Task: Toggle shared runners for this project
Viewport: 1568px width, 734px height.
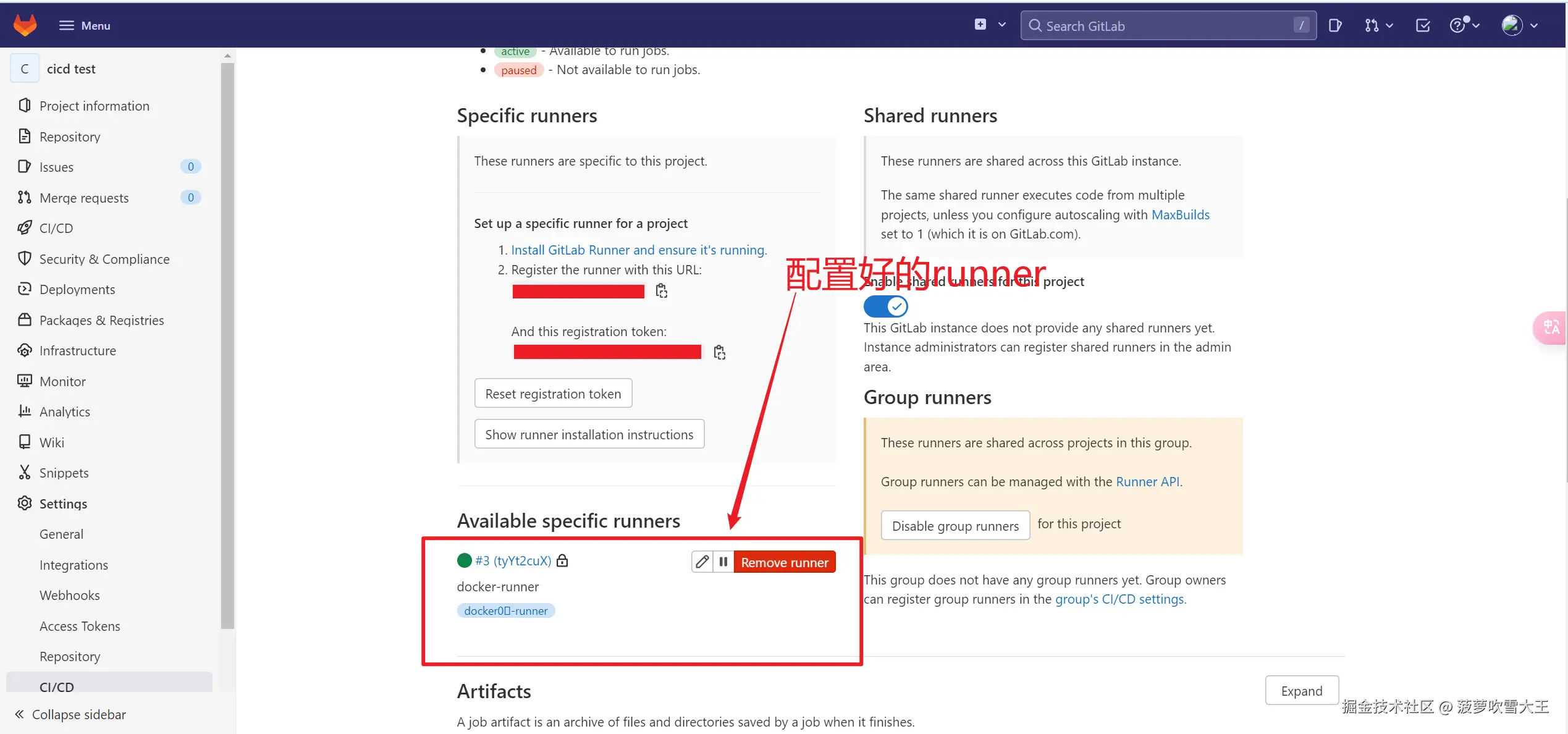Action: (x=885, y=306)
